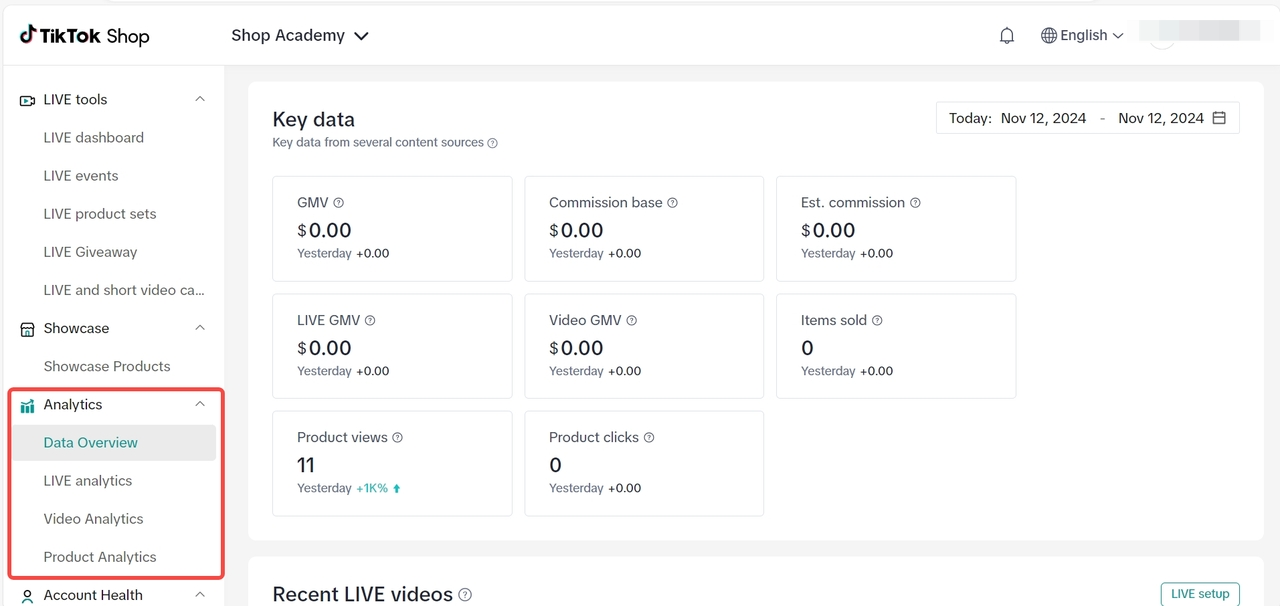Click the TikTok Shop logo

coord(85,36)
